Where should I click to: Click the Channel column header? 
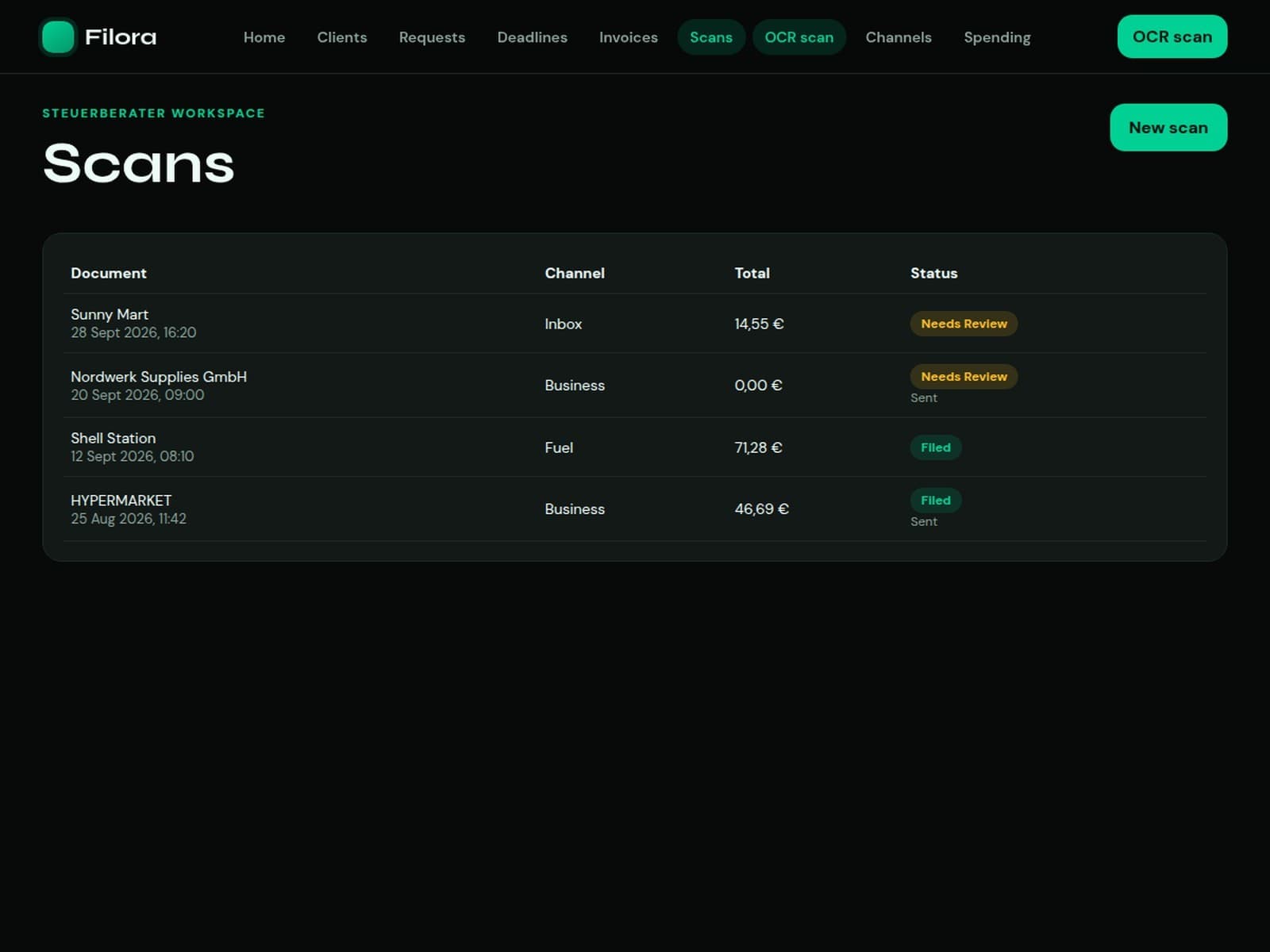pyautogui.click(x=575, y=273)
